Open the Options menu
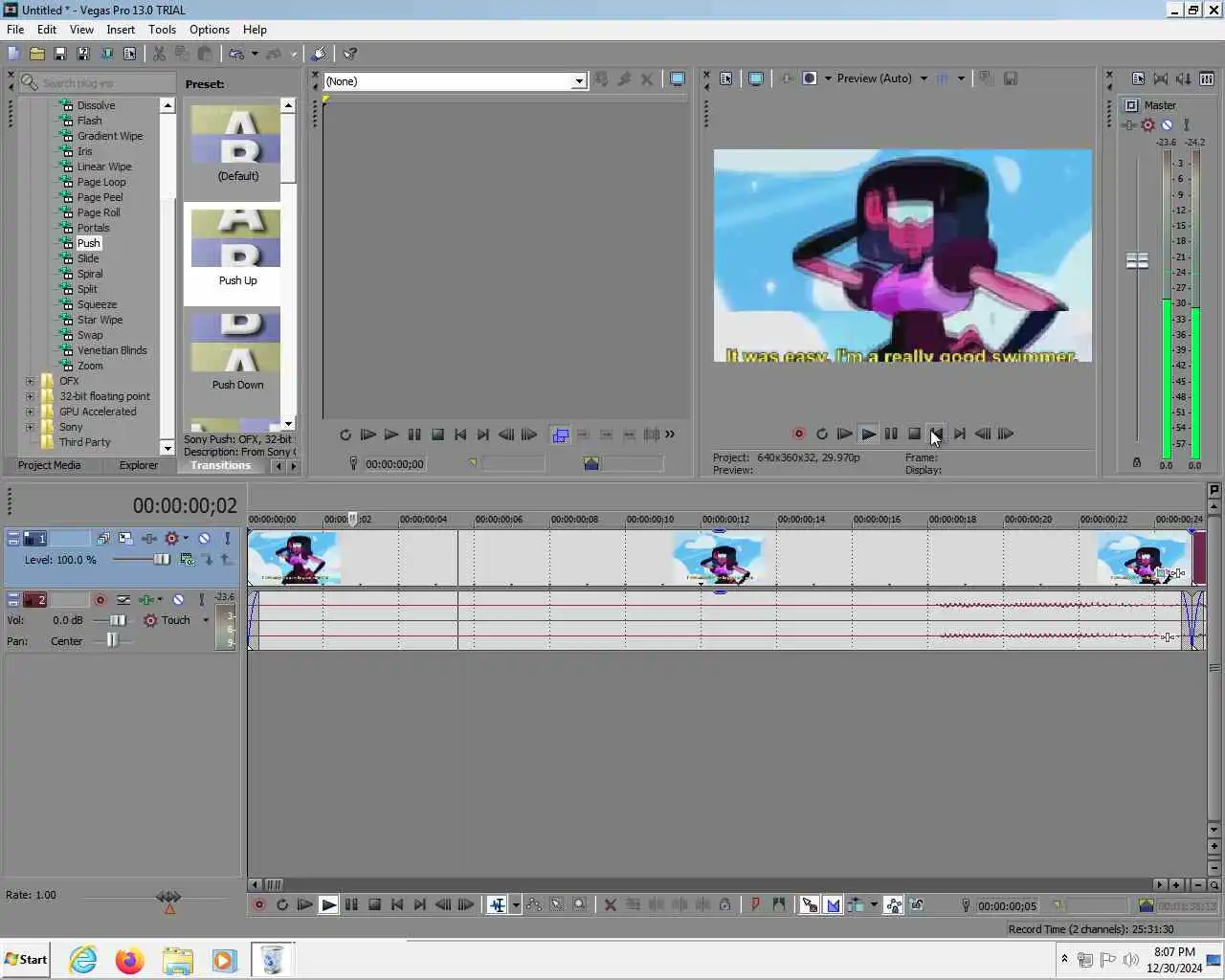The image size is (1225, 980). tap(210, 30)
